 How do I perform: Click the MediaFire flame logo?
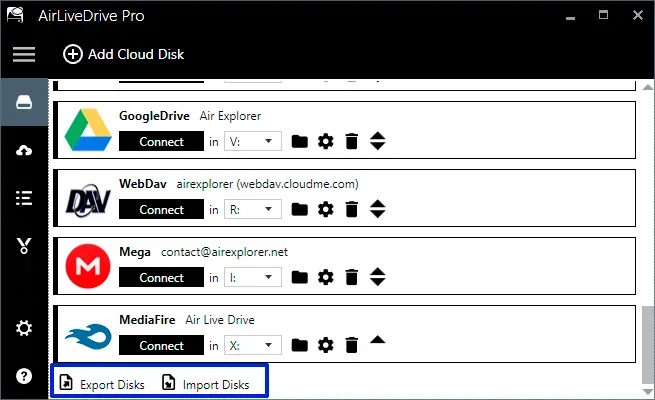(88, 336)
